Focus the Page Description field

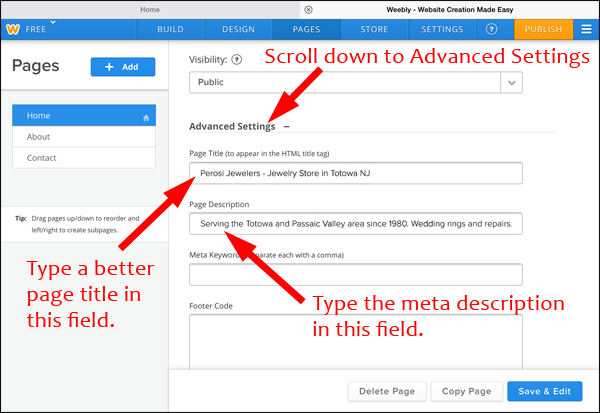click(x=355, y=224)
